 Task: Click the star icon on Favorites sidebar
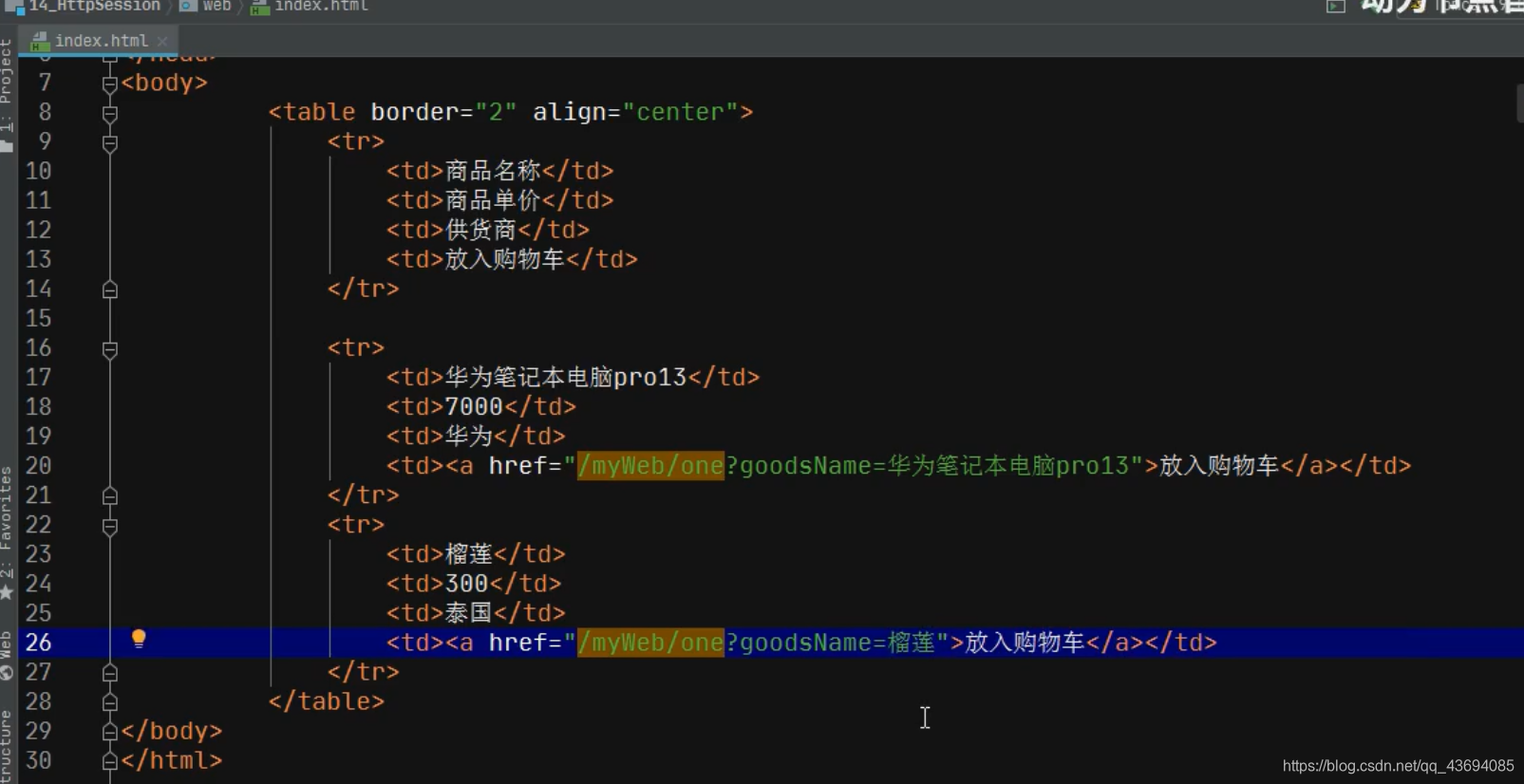tap(7, 592)
